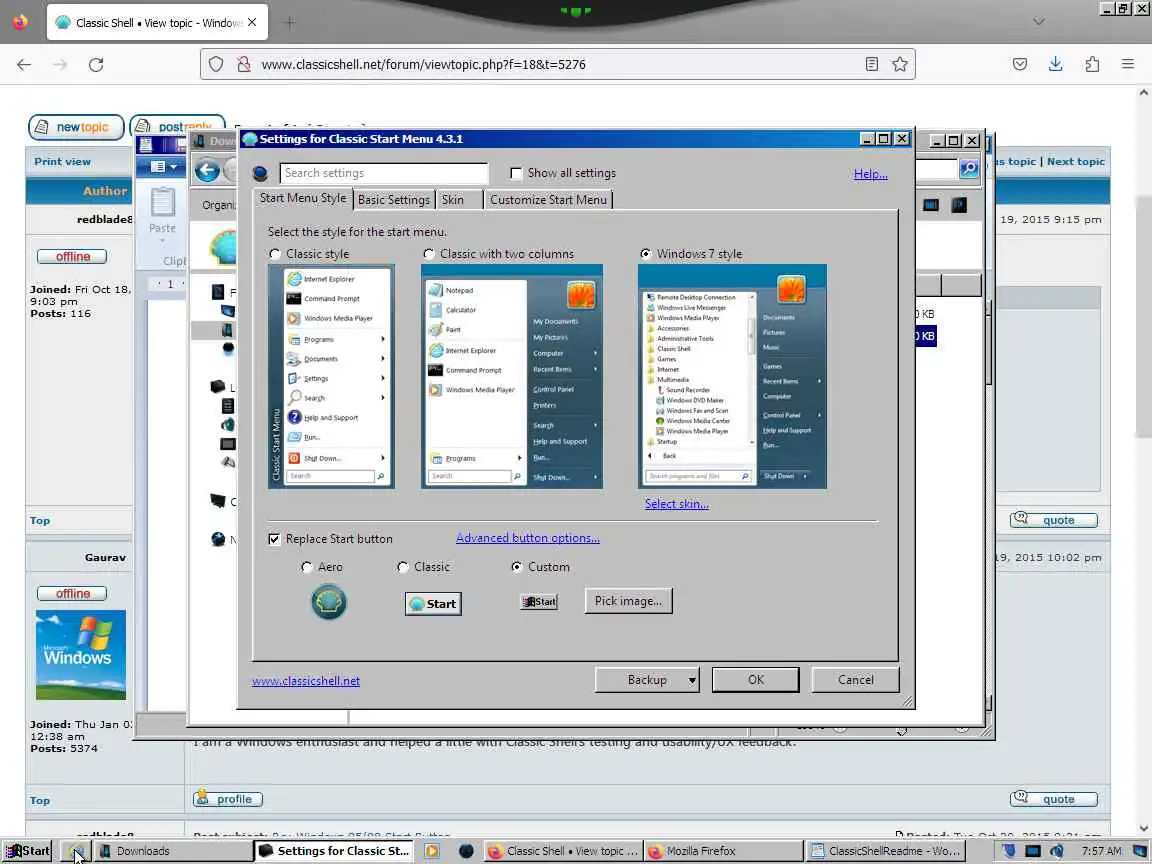Click the dark sphere taskbar icon
1152x864 pixels.
click(466, 851)
